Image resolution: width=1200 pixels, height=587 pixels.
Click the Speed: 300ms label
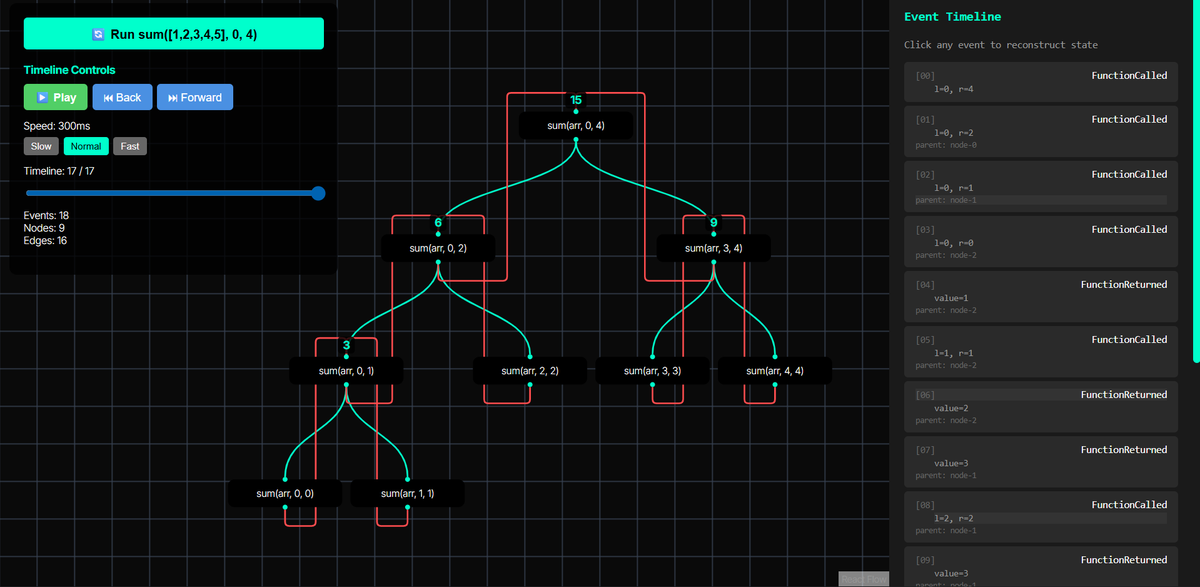pos(57,126)
